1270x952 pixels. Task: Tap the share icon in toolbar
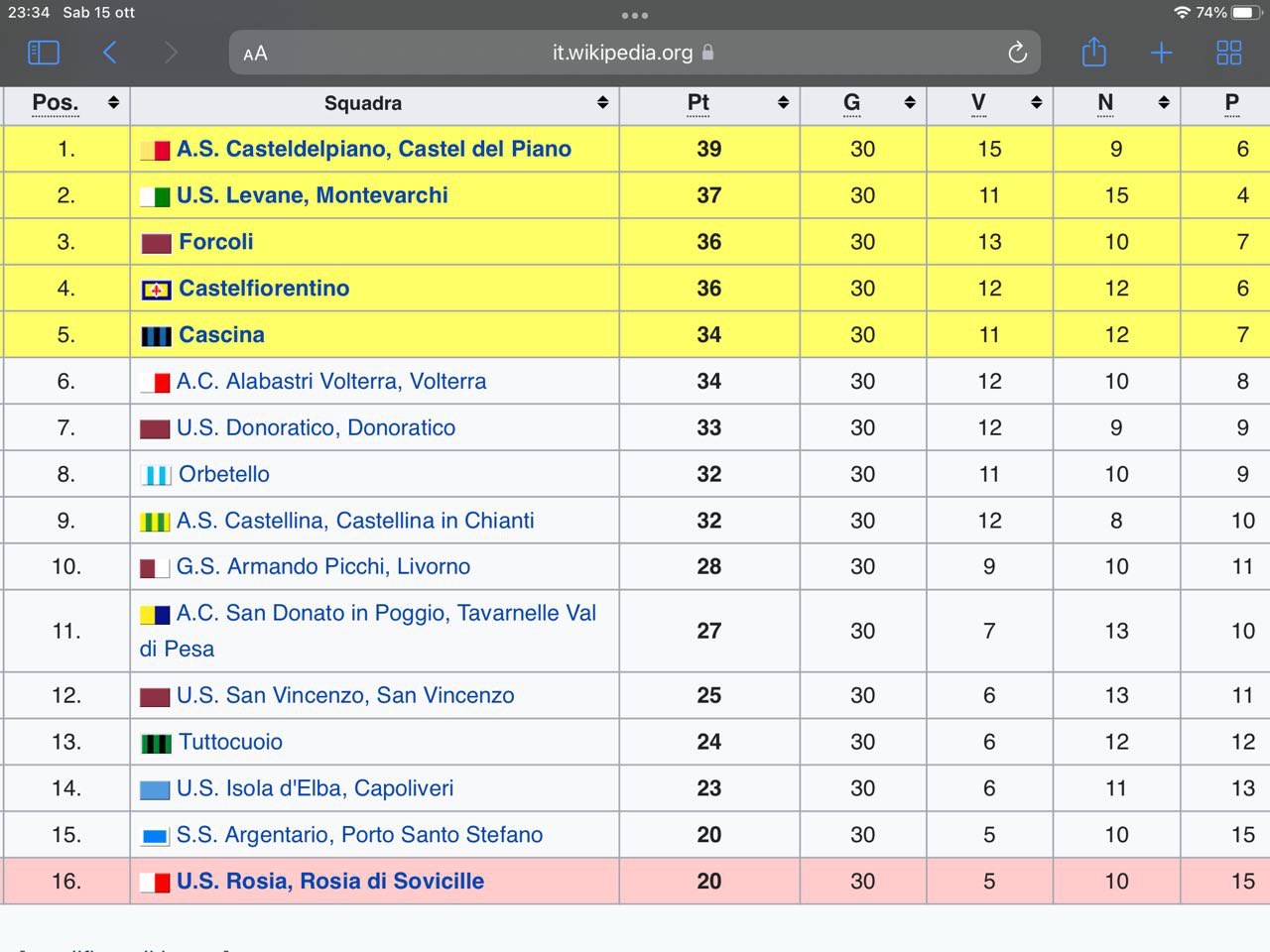(x=1093, y=53)
